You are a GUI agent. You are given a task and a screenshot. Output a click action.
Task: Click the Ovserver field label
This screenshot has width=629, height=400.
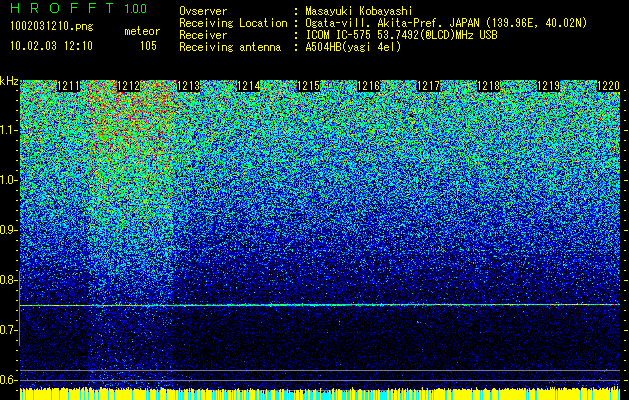203,11
